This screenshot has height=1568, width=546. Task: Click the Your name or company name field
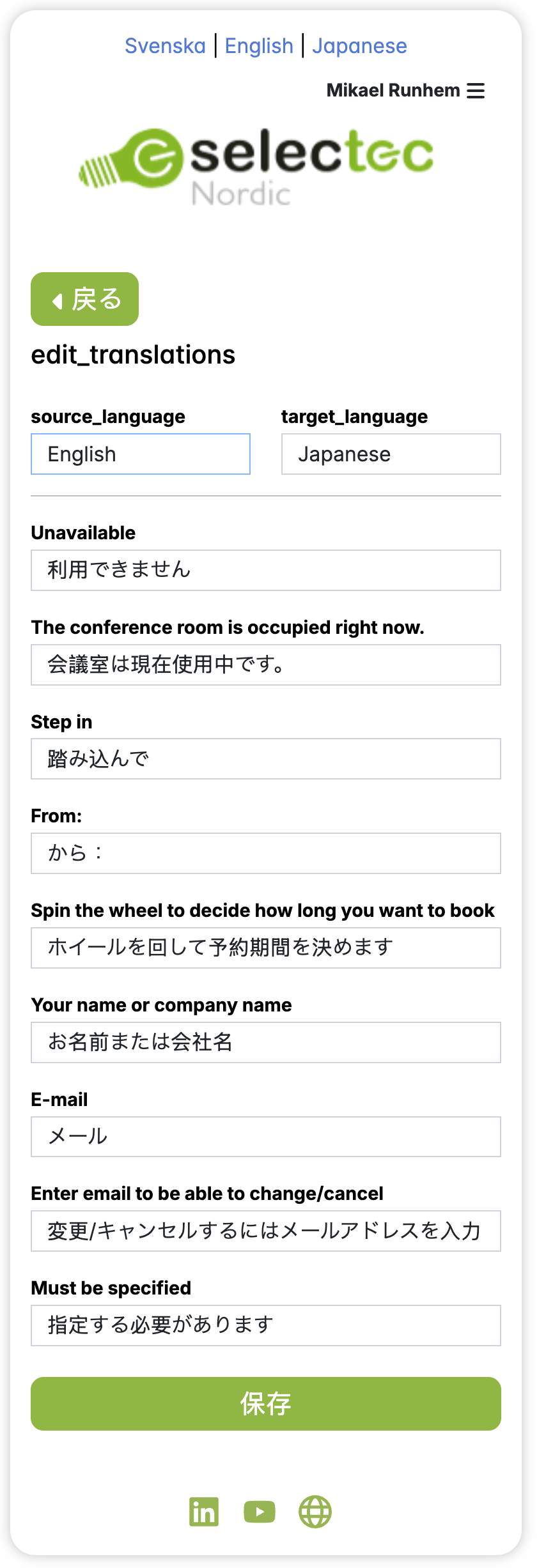(266, 1042)
